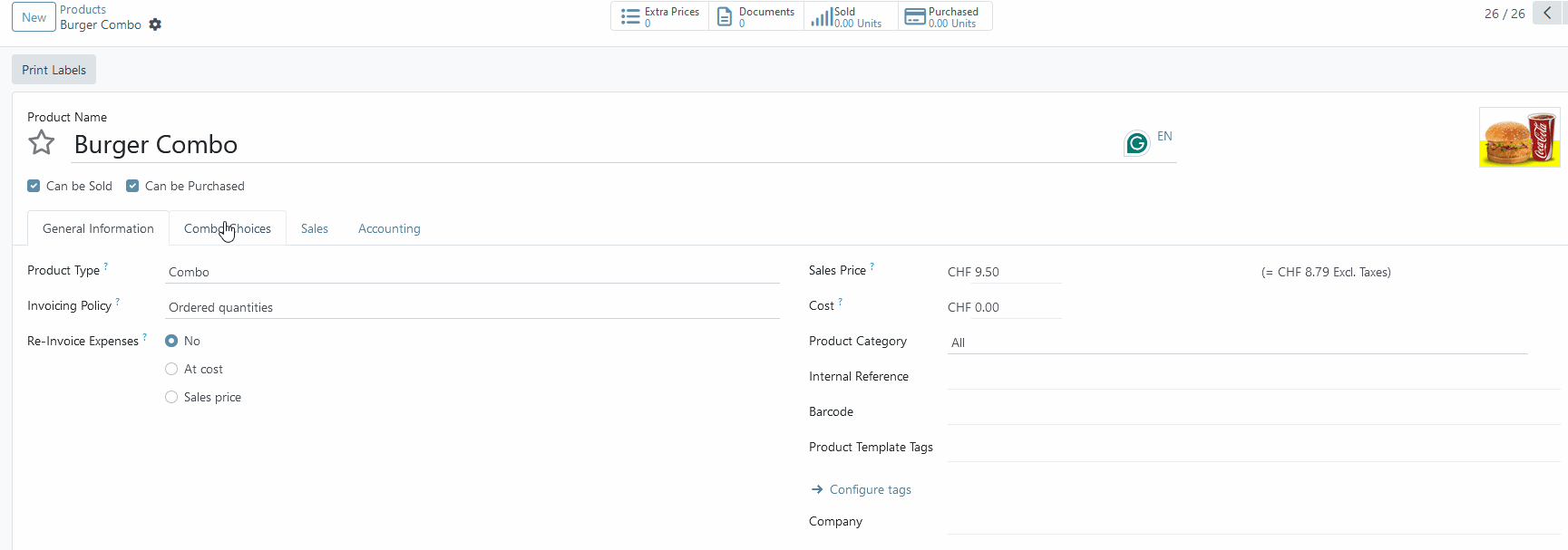Switch to Combo Choices tab
Image resolution: width=1568 pixels, height=550 pixels.
(228, 228)
